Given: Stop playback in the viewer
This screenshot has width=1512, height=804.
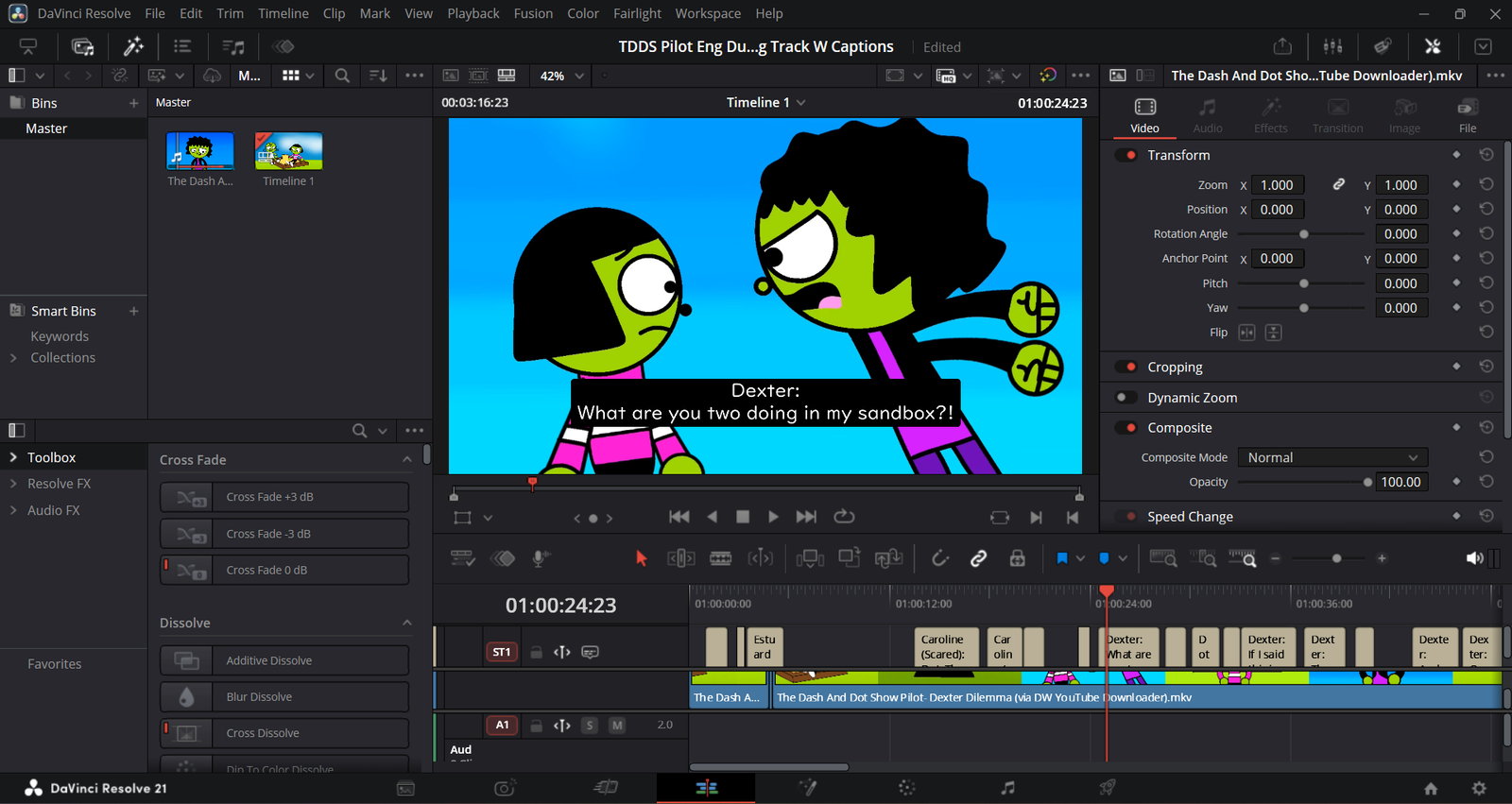Looking at the screenshot, I should [x=743, y=517].
